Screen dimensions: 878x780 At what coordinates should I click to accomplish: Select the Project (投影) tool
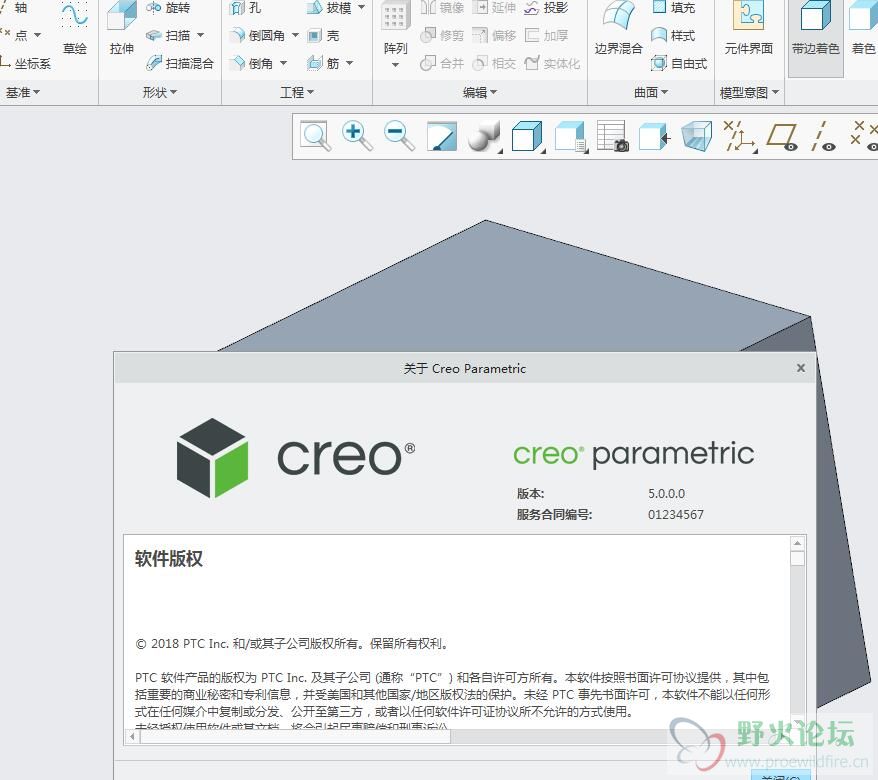pos(546,8)
